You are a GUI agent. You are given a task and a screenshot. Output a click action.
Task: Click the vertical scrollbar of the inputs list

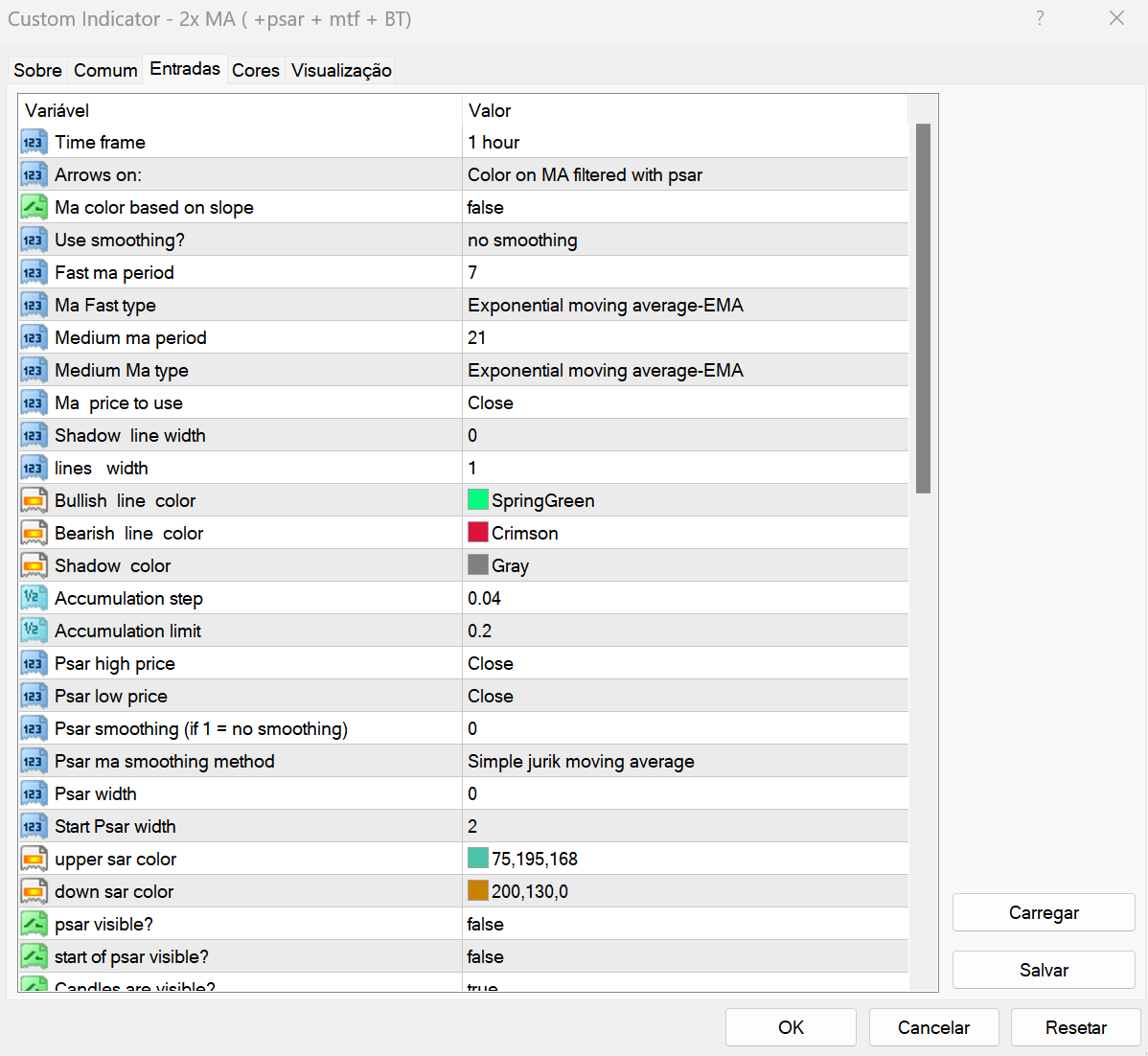923,307
